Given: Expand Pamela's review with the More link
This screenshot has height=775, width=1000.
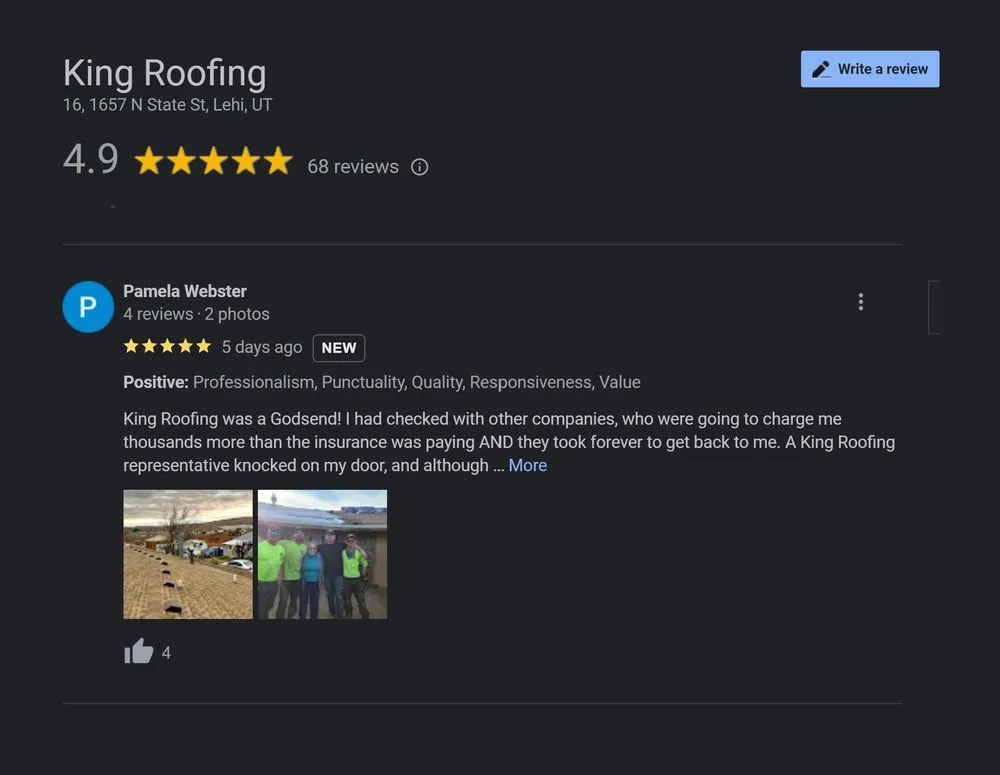Looking at the screenshot, I should pos(527,465).
